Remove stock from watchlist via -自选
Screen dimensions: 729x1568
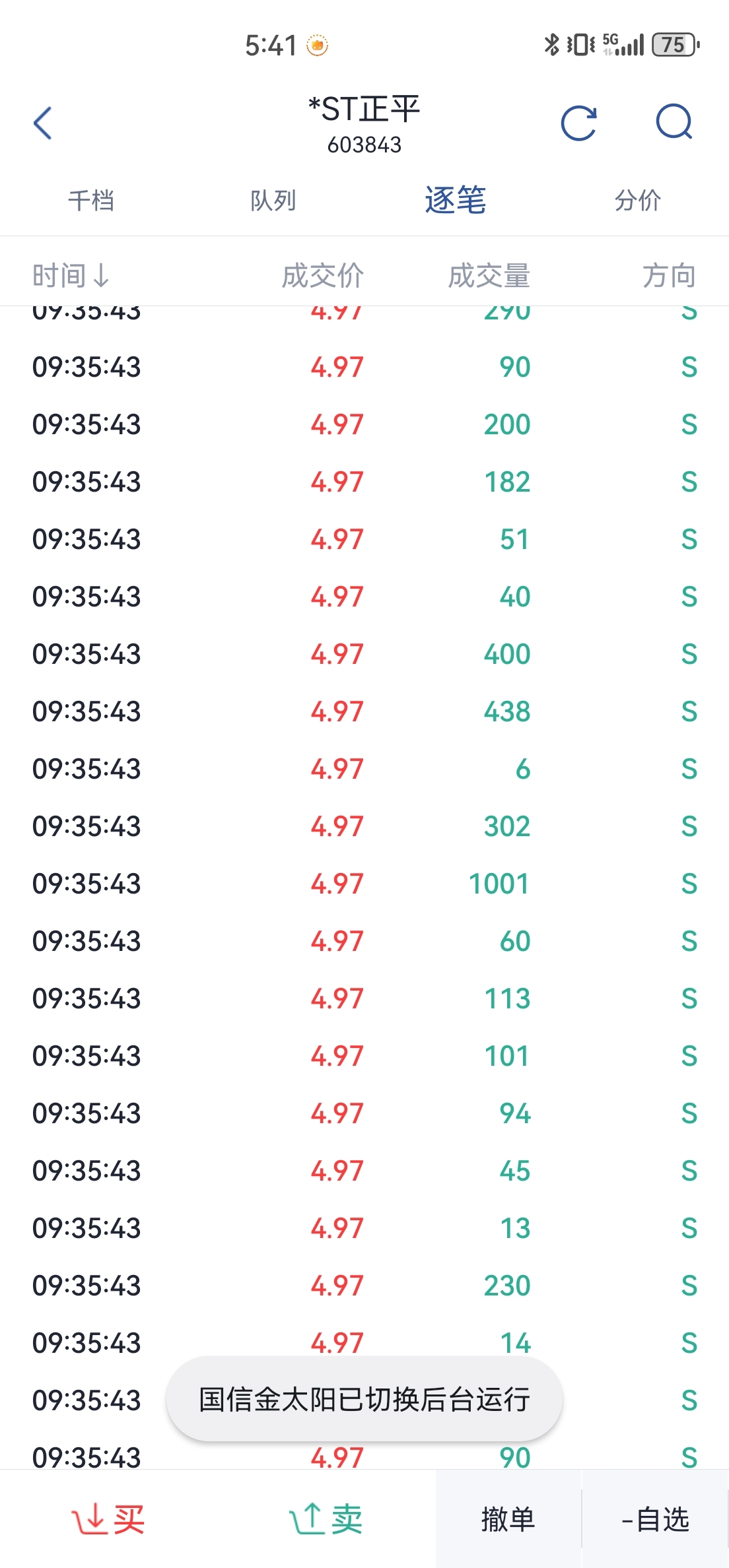click(655, 1519)
